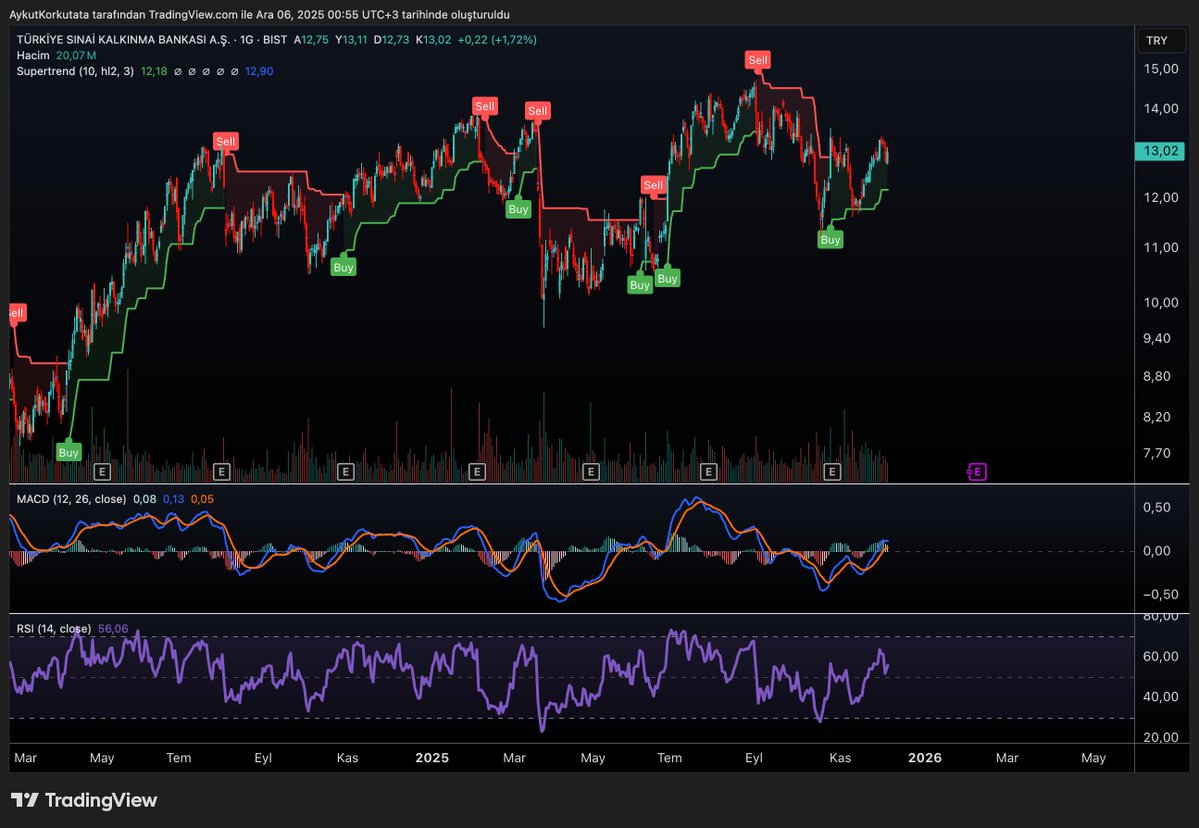Viewport: 1199px width, 828px height.
Task: Click the Supertrend value 12,18
Action: click(154, 71)
